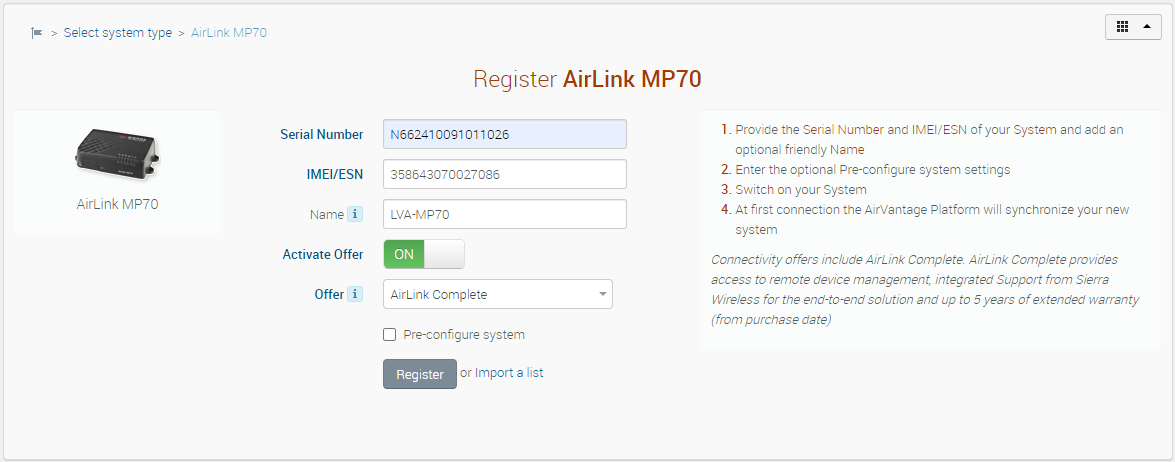Open the Import a list link
Viewport: 1175px width, 462px height.
click(509, 373)
